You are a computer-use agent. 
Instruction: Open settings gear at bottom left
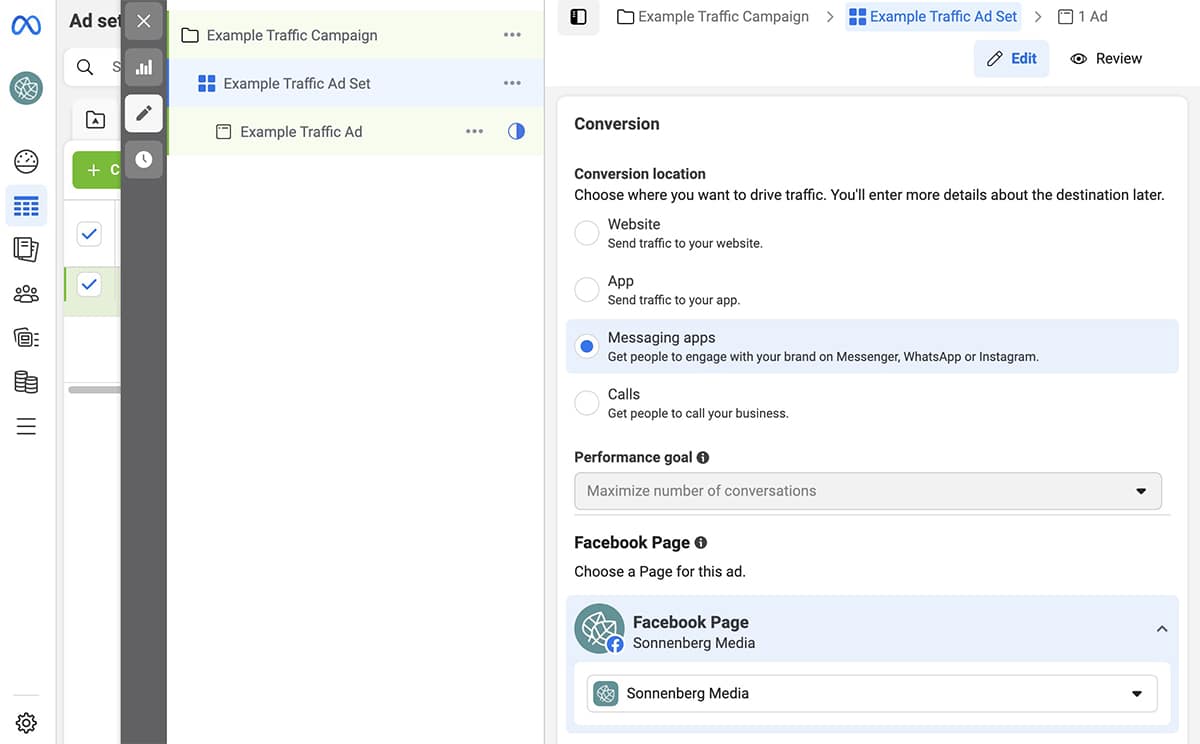click(x=26, y=722)
